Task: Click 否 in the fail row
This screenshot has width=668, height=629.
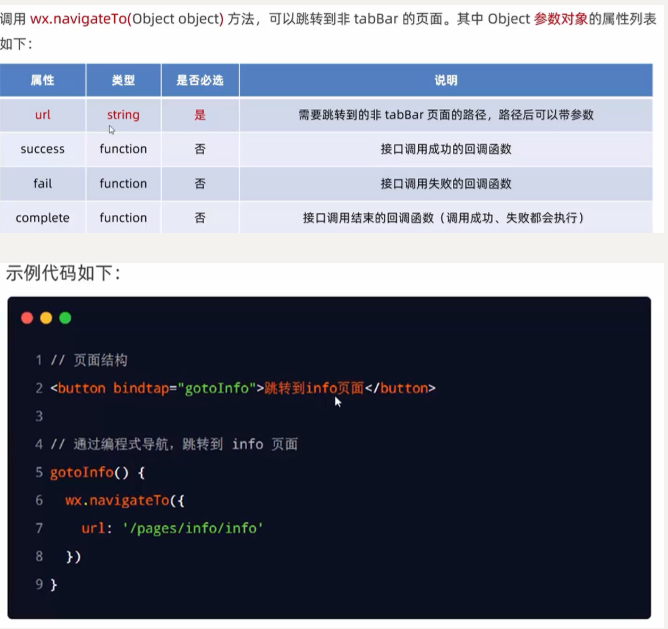Action: [200, 183]
